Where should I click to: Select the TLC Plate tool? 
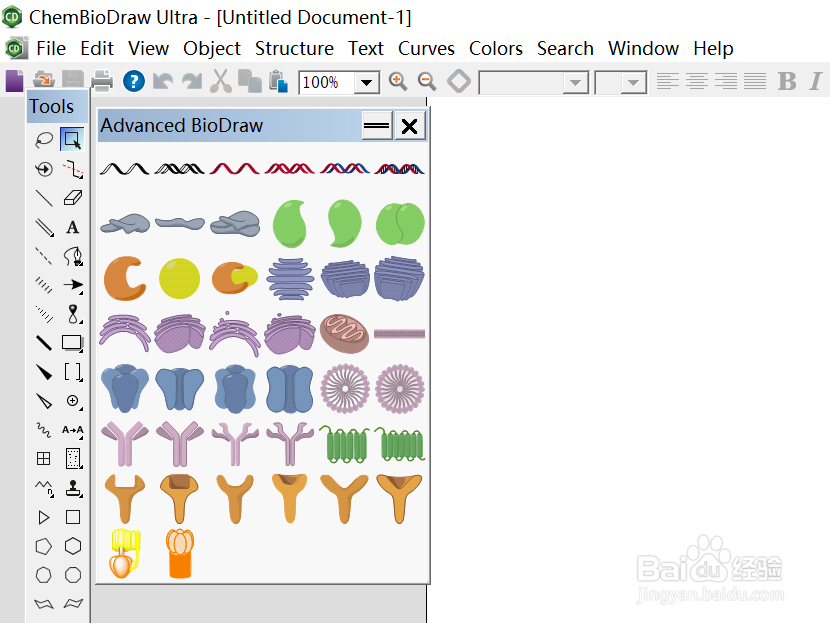click(73, 459)
